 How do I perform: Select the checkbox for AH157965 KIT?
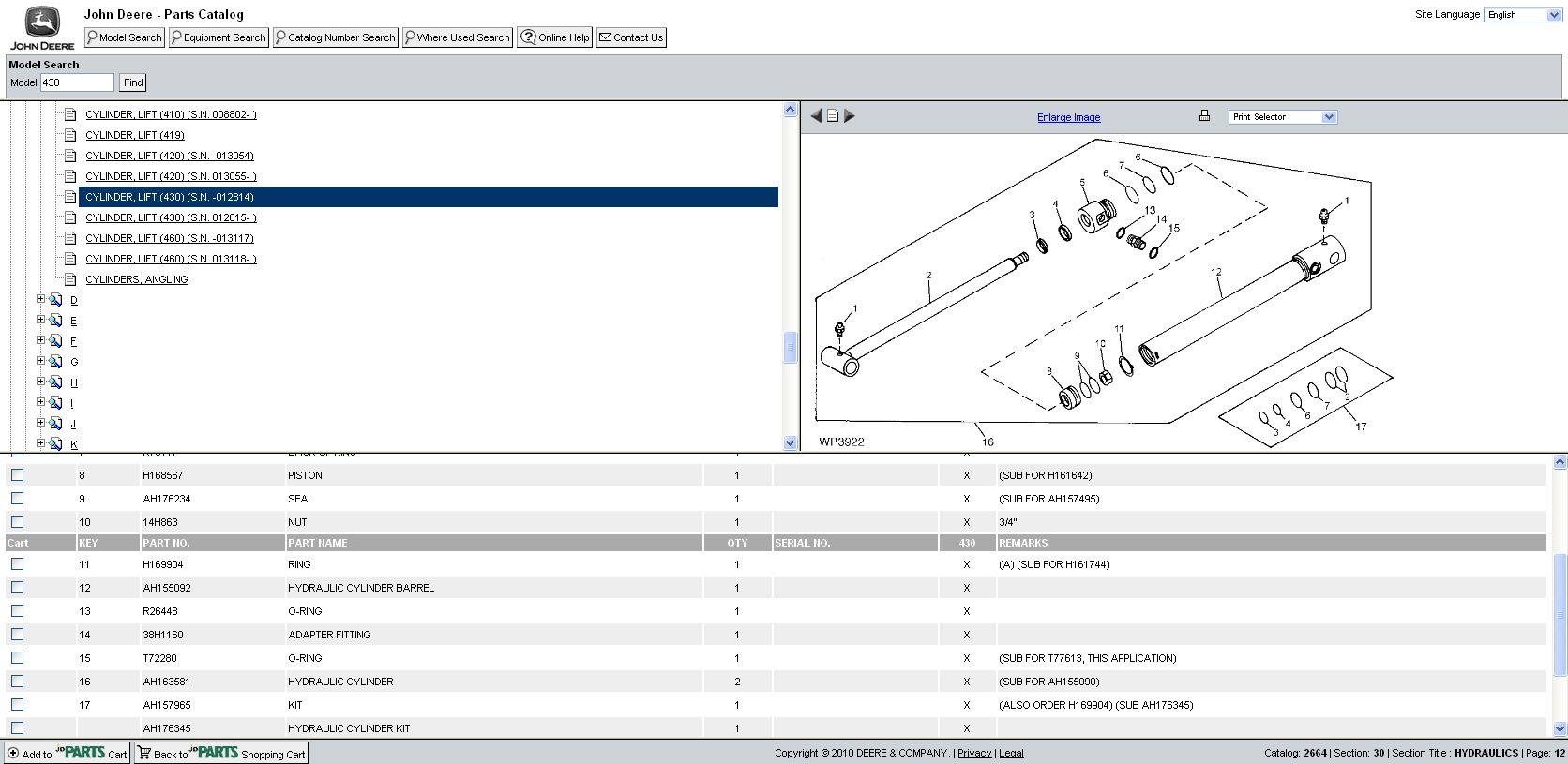point(17,705)
